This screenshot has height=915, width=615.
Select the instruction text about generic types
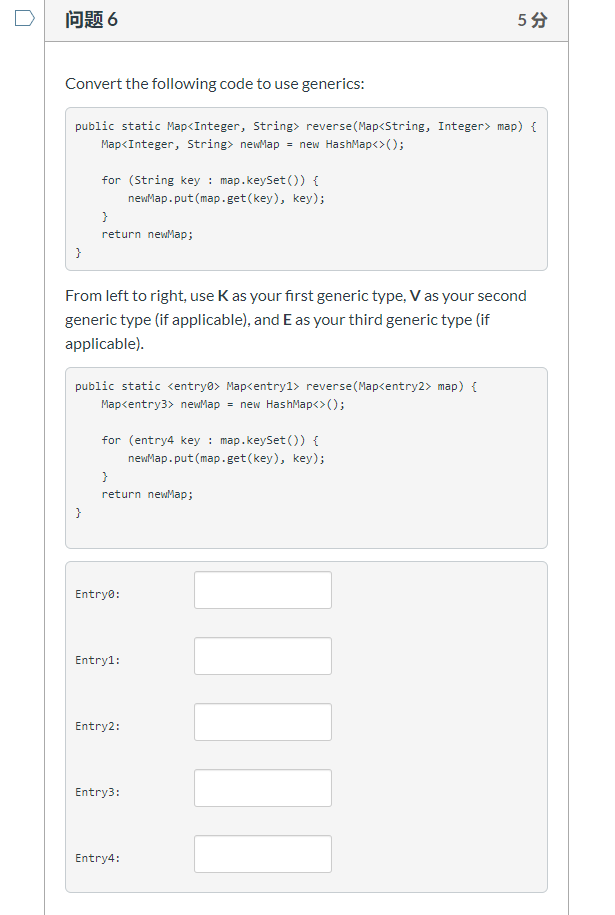coord(296,319)
